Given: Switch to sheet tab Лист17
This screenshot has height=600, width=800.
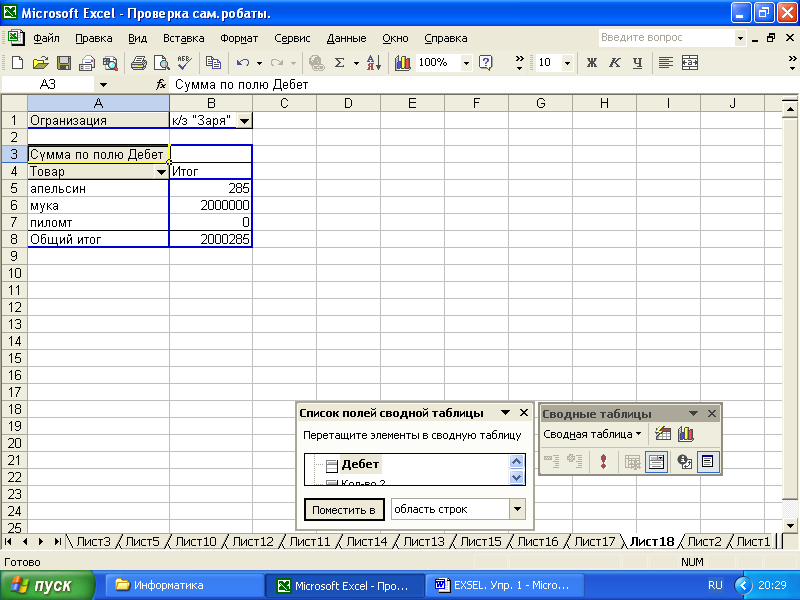Looking at the screenshot, I should [594, 541].
